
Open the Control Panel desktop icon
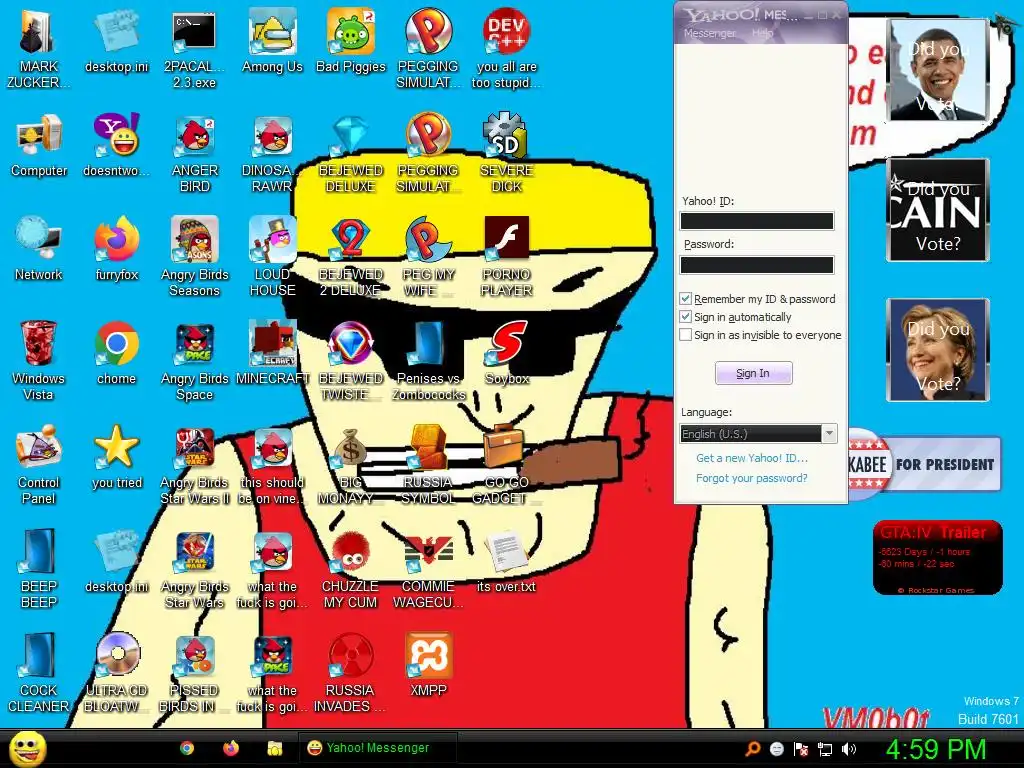coord(39,464)
